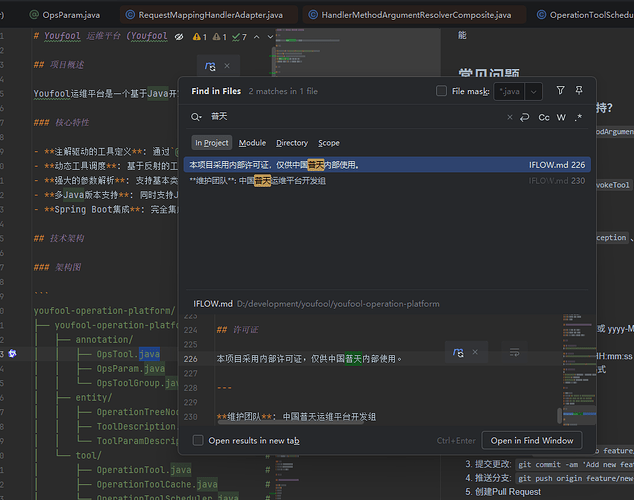Click translate icon in preview pane

click(x=458, y=352)
